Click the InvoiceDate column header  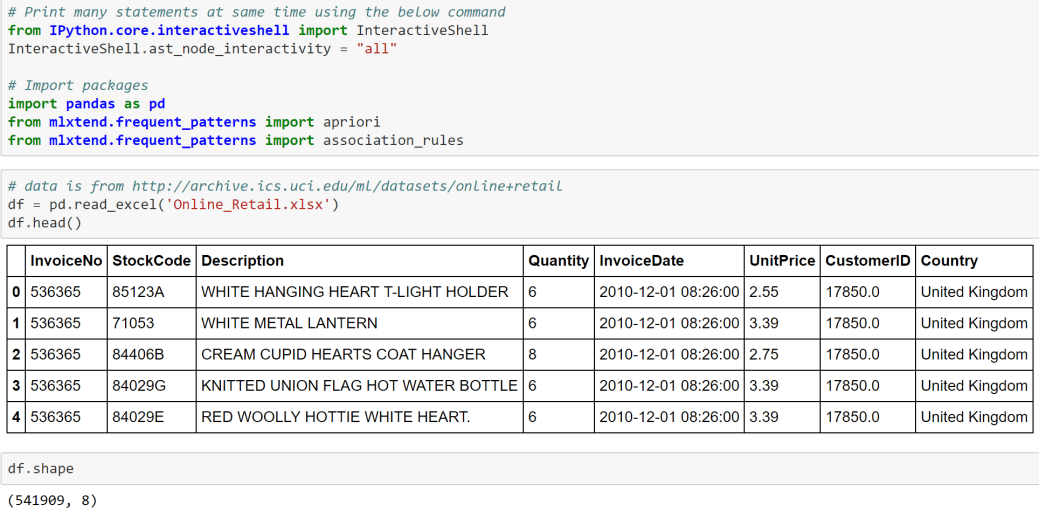point(669,261)
